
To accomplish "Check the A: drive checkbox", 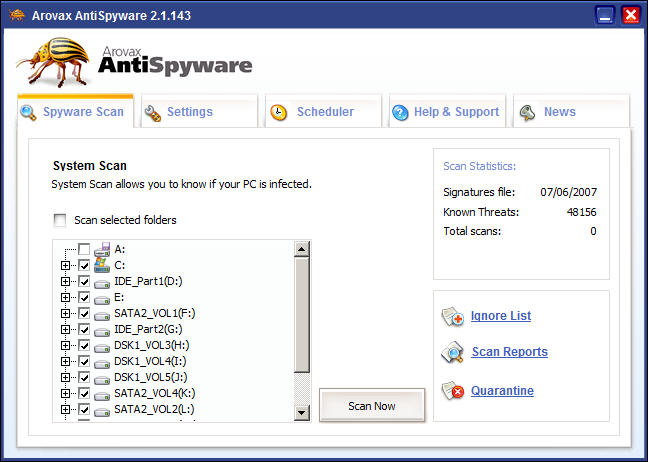I will (84, 249).
